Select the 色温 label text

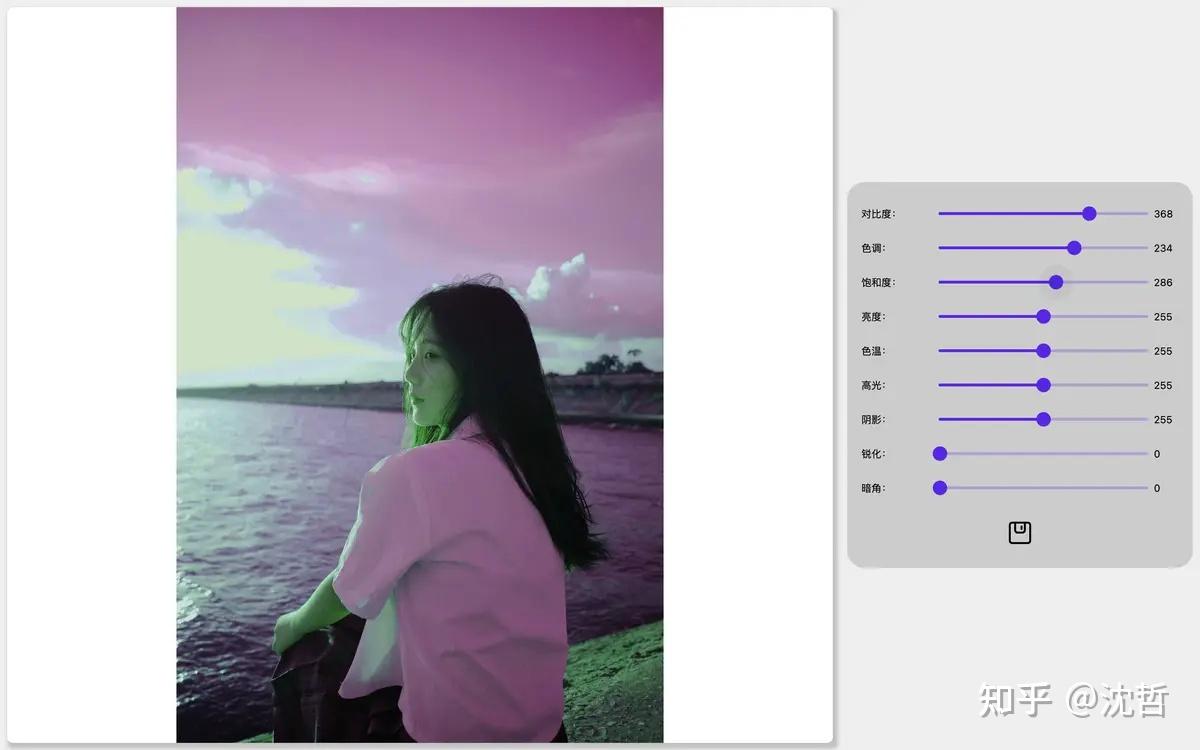[x=871, y=350]
